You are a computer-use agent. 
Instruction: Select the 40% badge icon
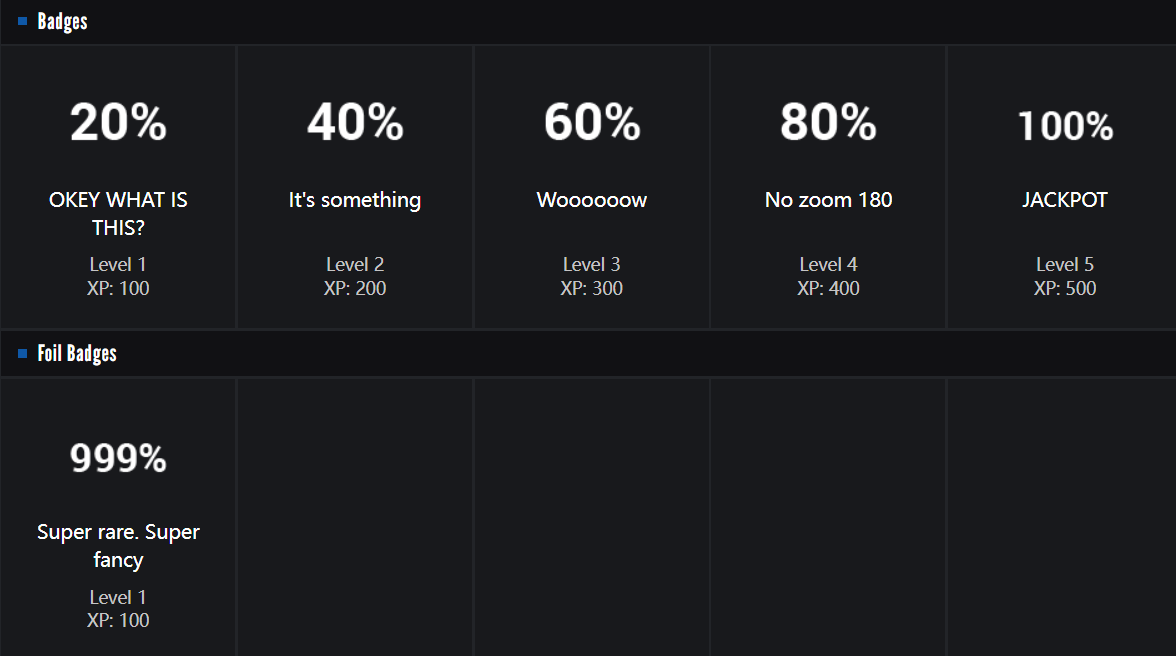355,123
